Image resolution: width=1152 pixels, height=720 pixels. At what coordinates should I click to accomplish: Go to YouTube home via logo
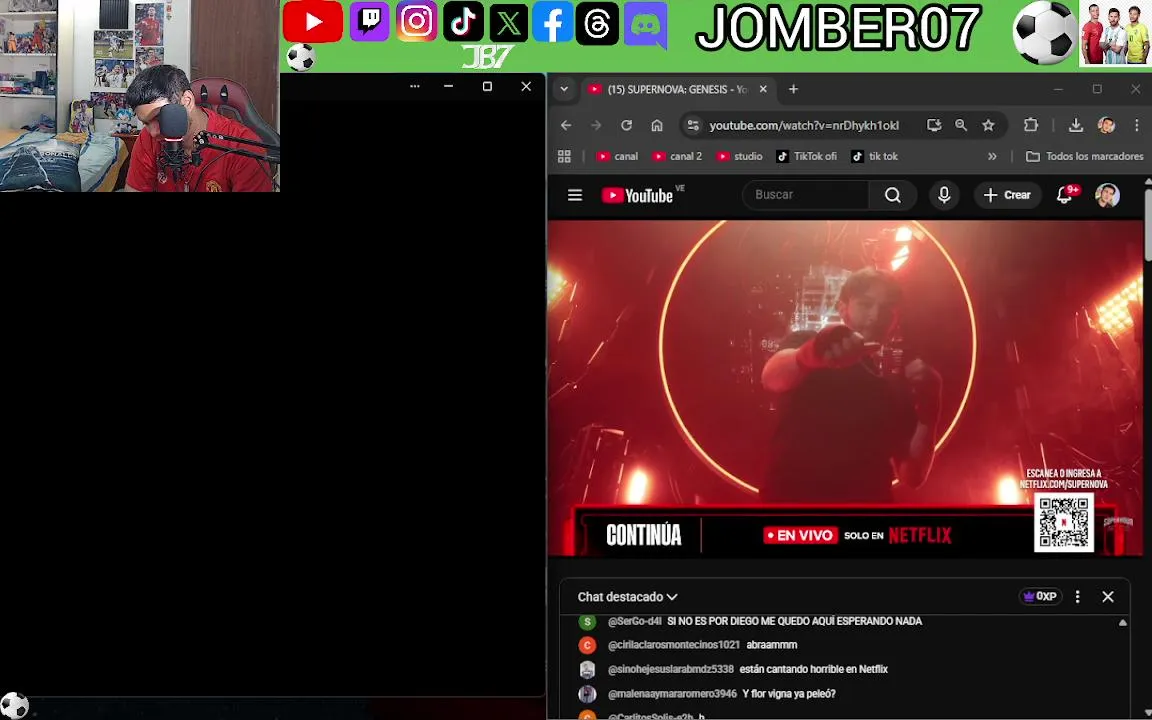pyautogui.click(x=637, y=195)
